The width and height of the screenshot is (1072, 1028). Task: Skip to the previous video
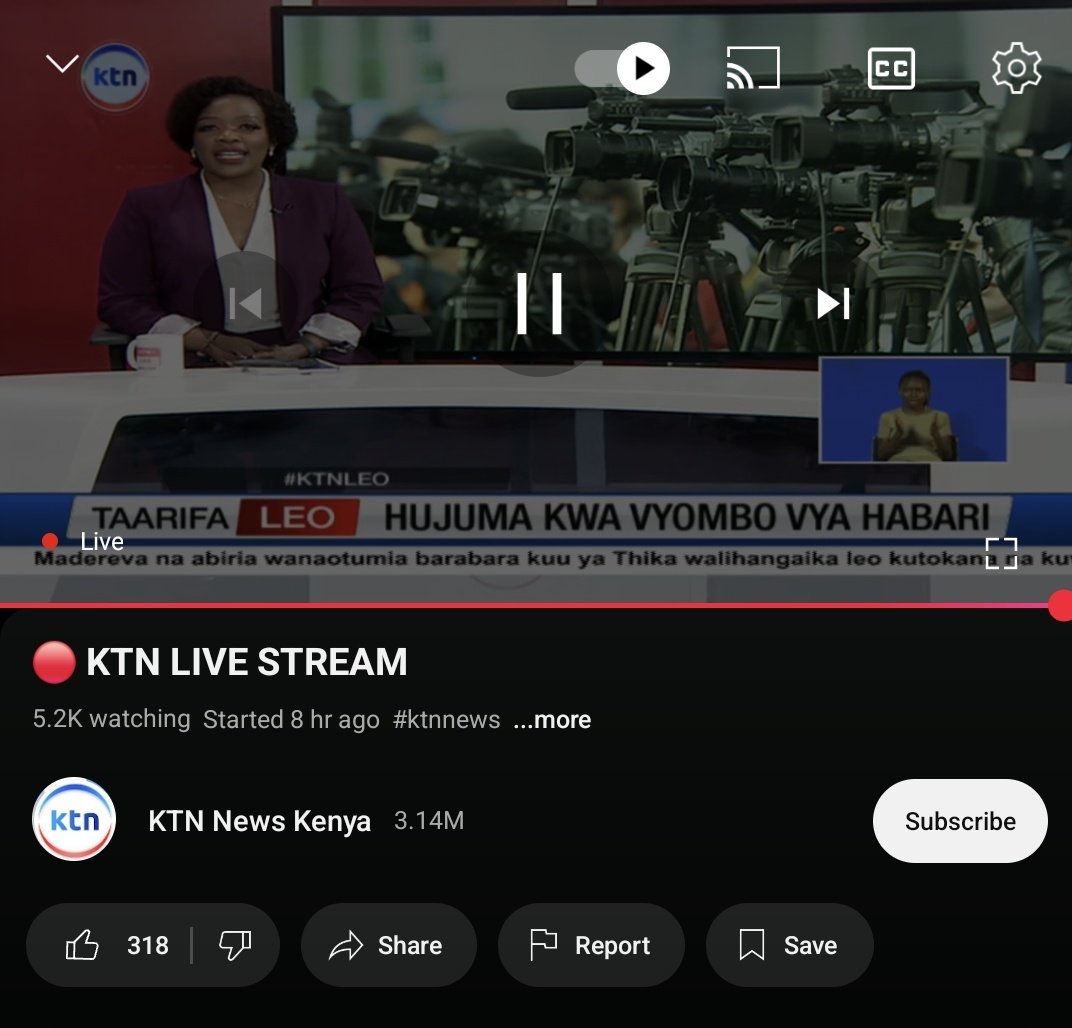244,302
